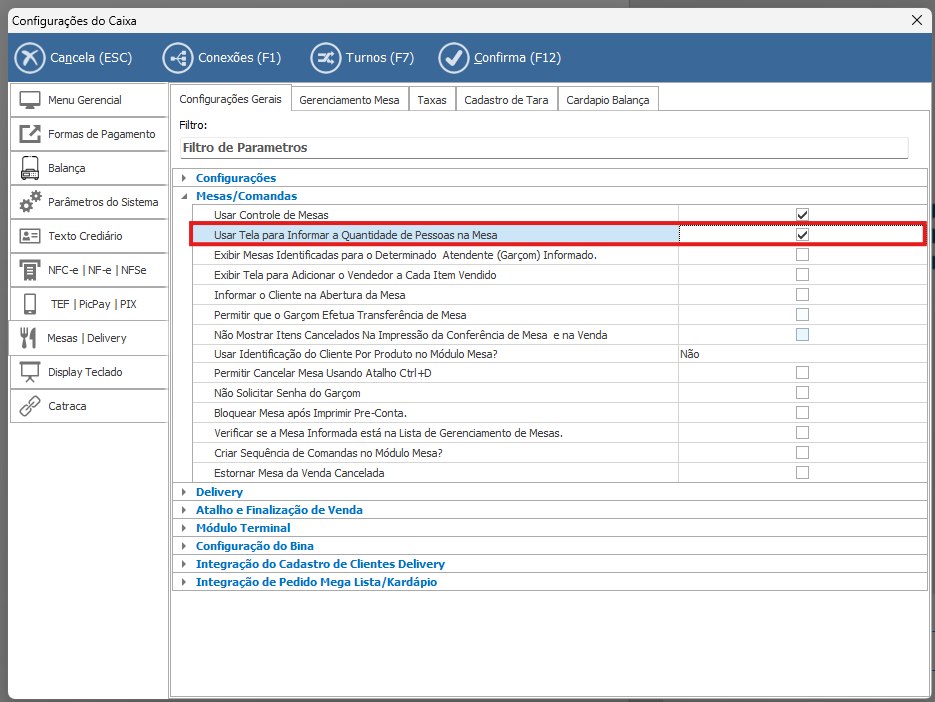The height and width of the screenshot is (702, 935).
Task: Switch to Gerenciamento Mesa tab
Action: 349,100
